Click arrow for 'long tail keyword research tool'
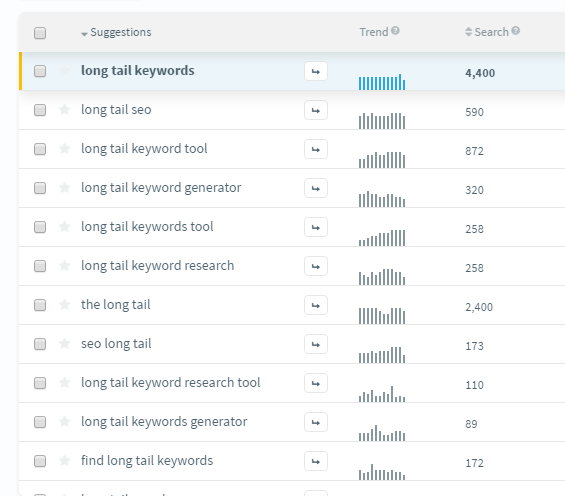 pyautogui.click(x=316, y=383)
